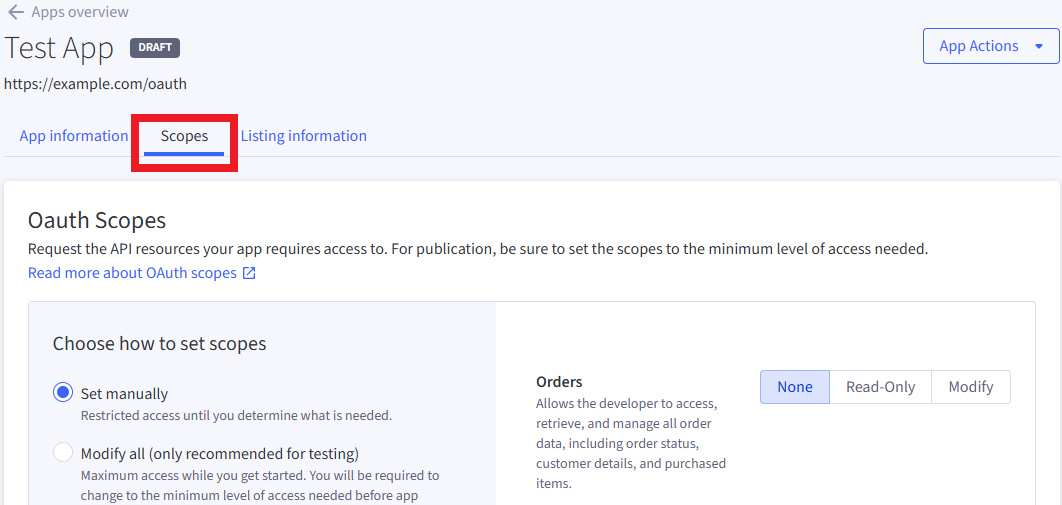Open the Apps overview link
1062x505 pixels.
coord(80,13)
